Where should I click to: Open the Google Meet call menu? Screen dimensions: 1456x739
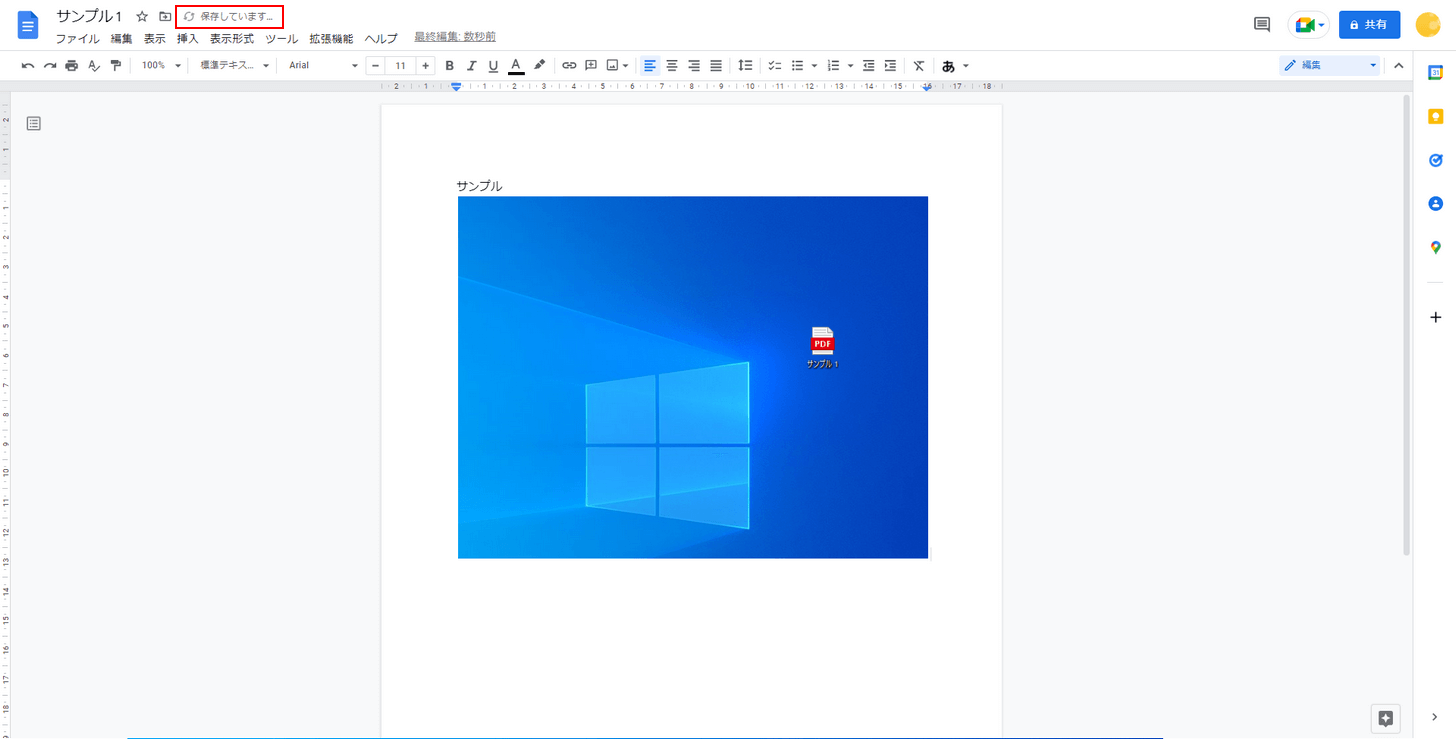coord(1309,25)
